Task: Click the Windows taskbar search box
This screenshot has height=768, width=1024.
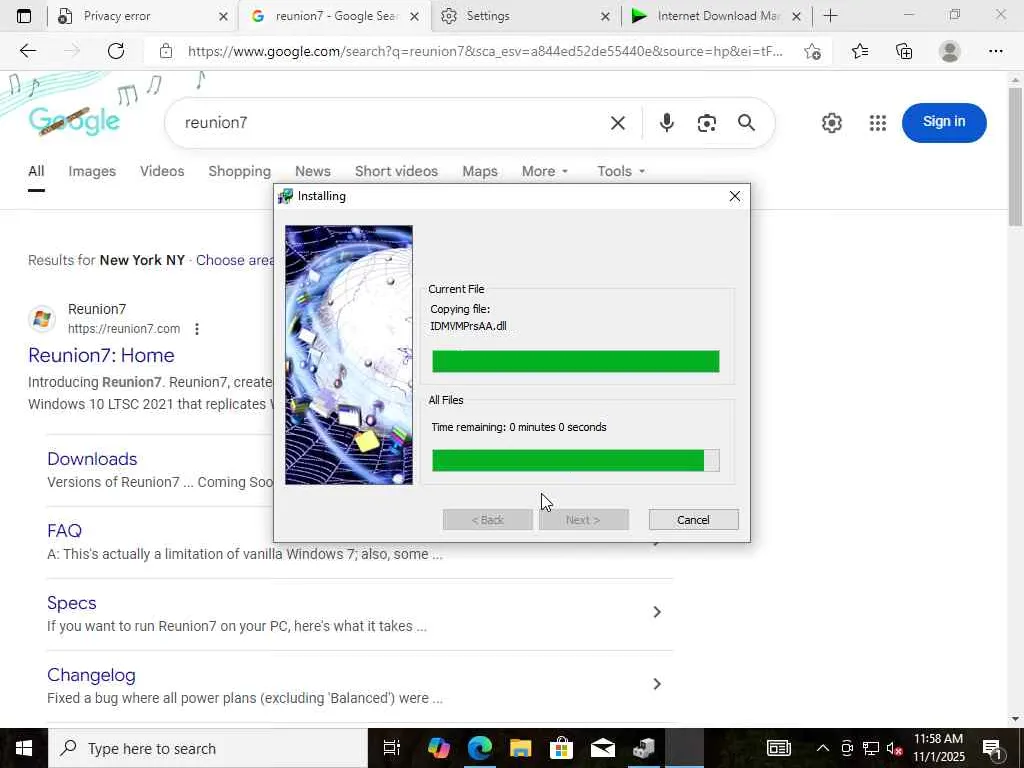Action: click(x=208, y=748)
